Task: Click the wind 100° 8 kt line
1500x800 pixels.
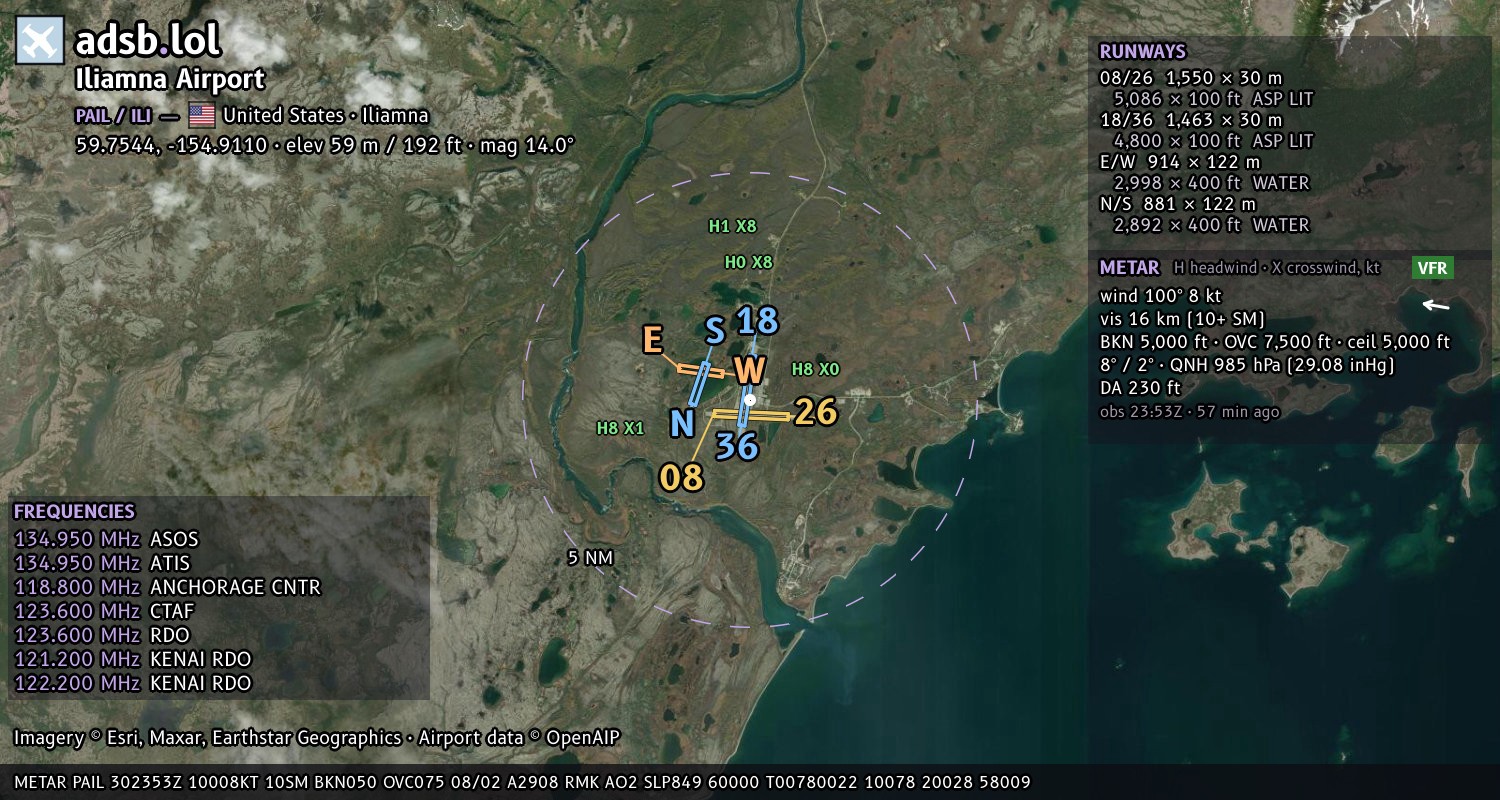Action: [1161, 296]
